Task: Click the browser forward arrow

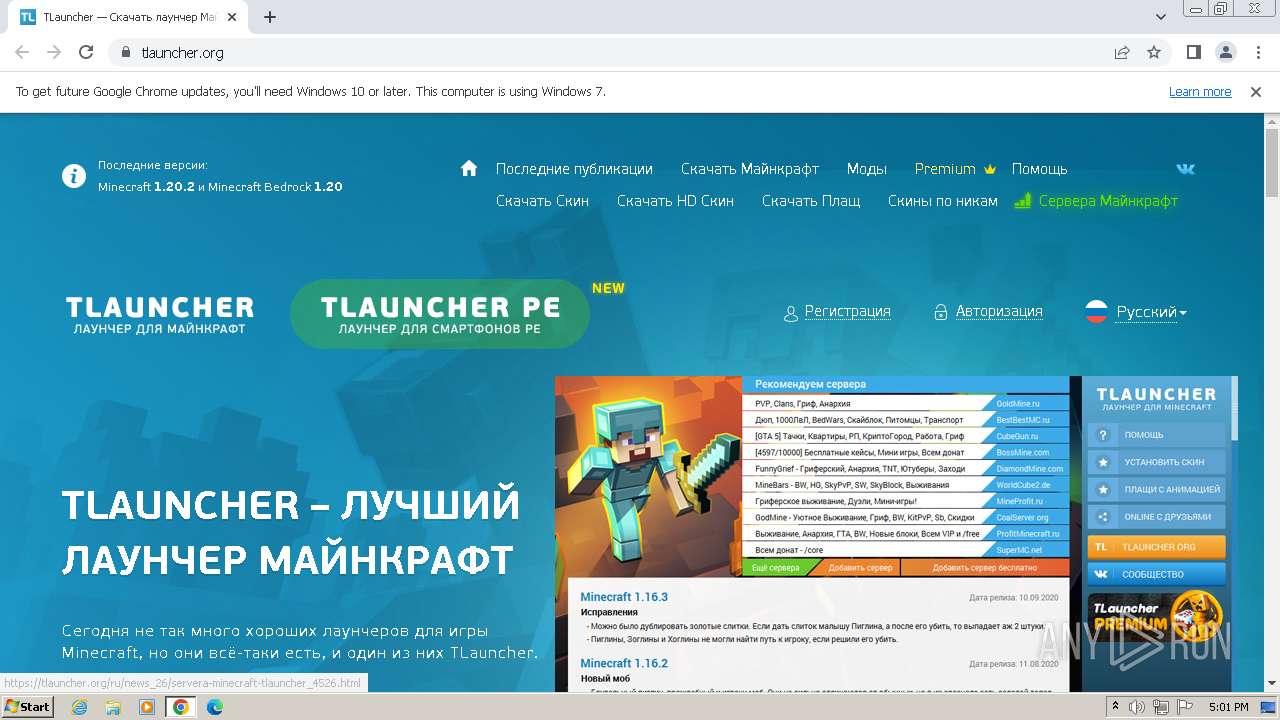Action: click(54, 52)
